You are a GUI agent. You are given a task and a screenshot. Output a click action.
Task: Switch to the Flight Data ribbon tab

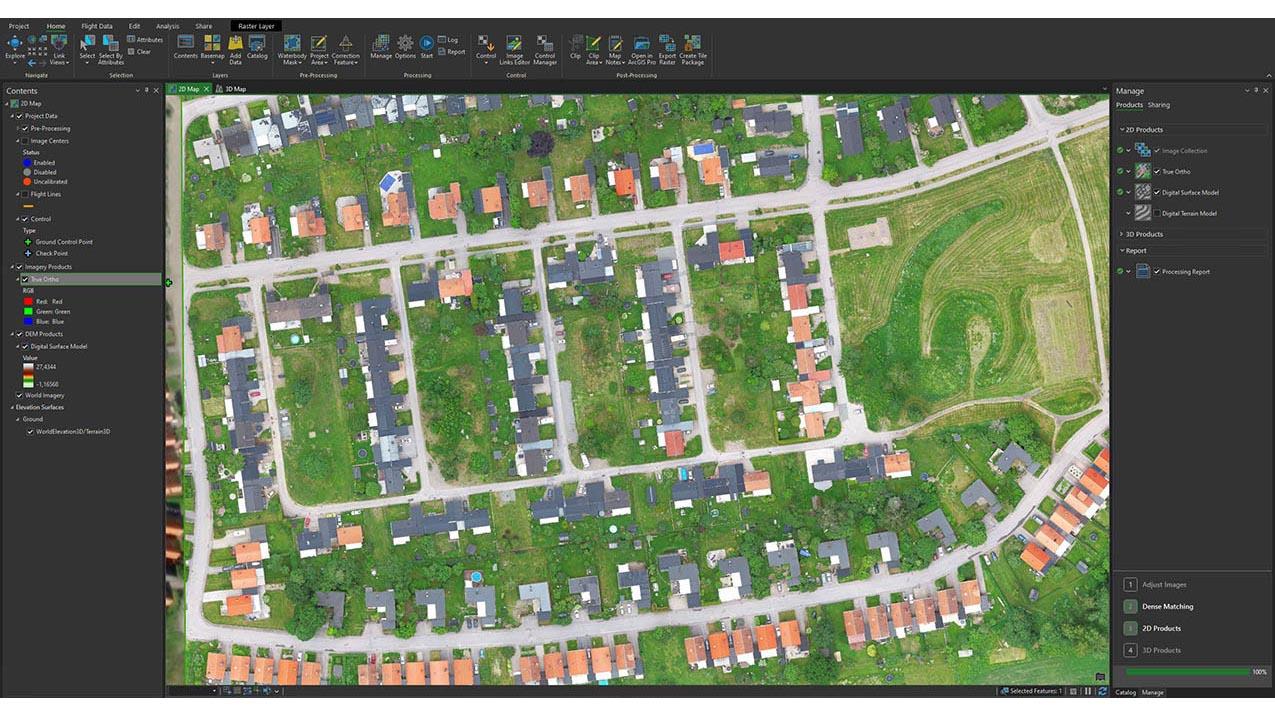(96, 26)
